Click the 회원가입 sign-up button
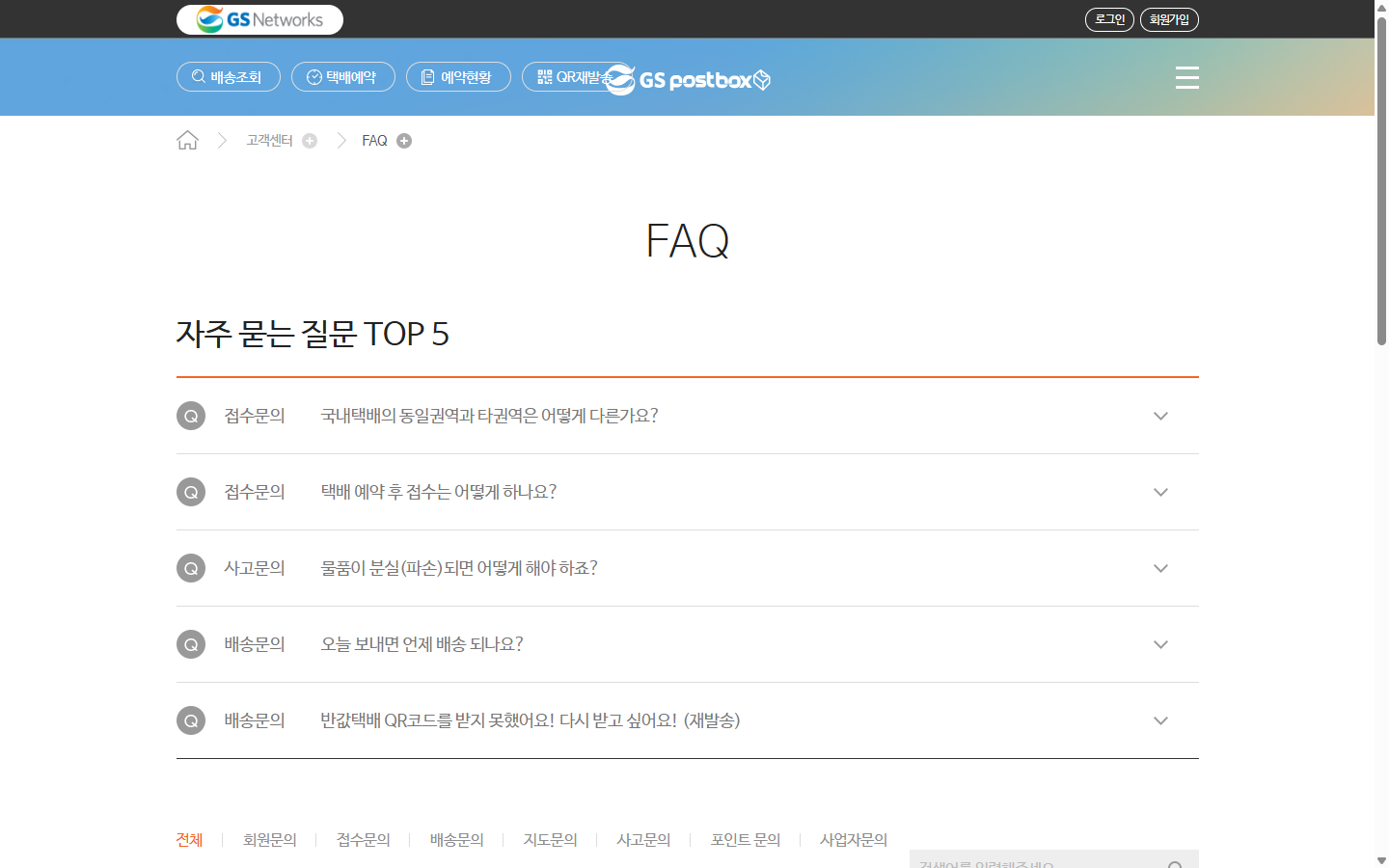Screen dimensions: 1389x868 pos(1169,19)
